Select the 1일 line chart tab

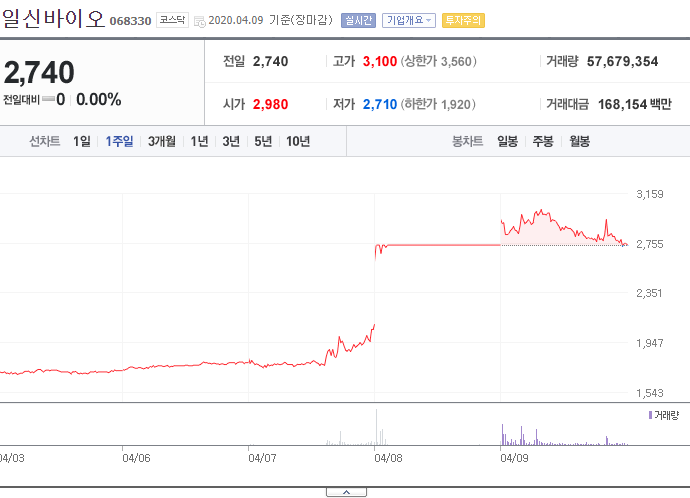tap(82, 141)
